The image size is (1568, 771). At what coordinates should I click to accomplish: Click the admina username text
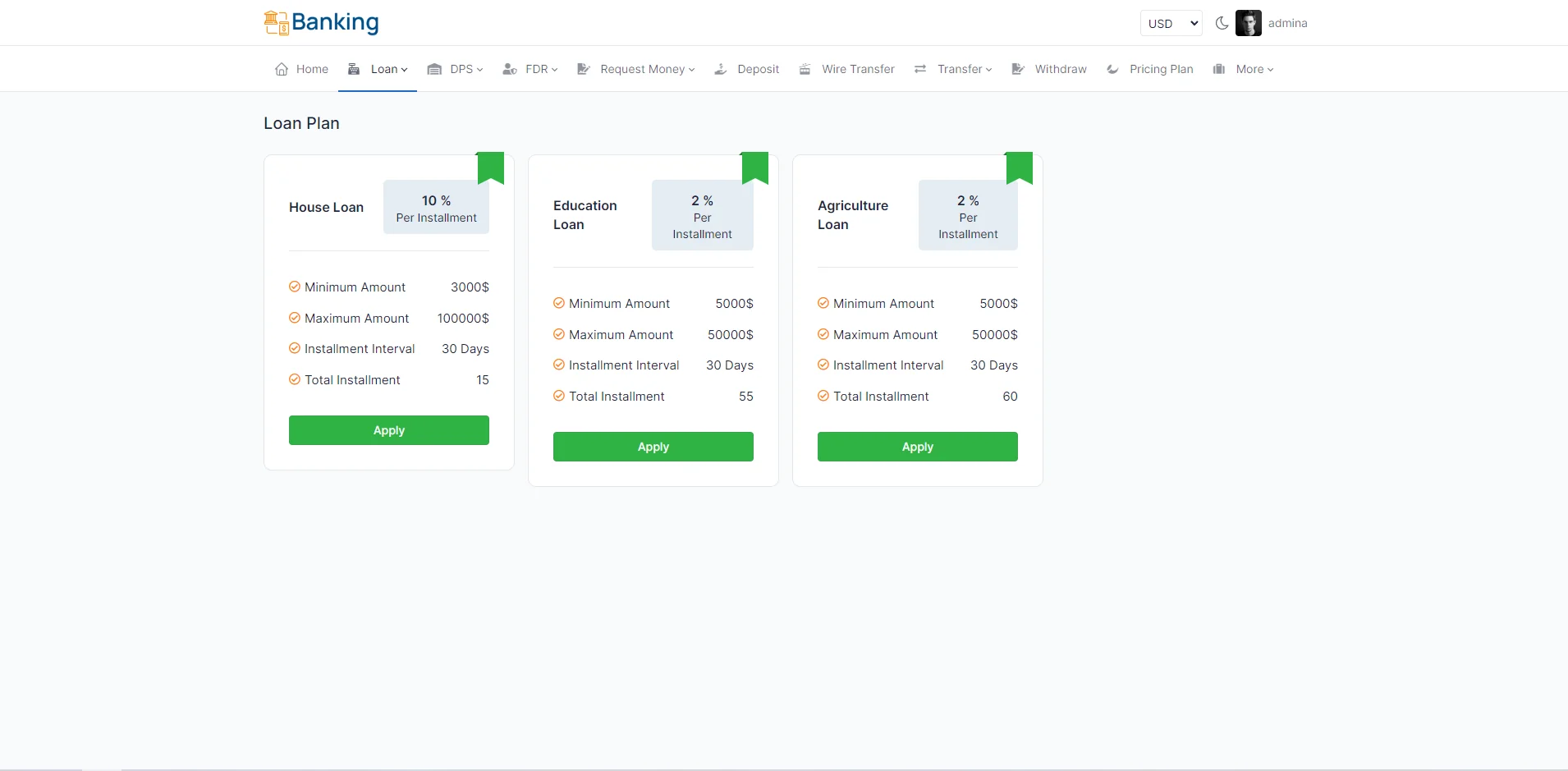point(1287,23)
